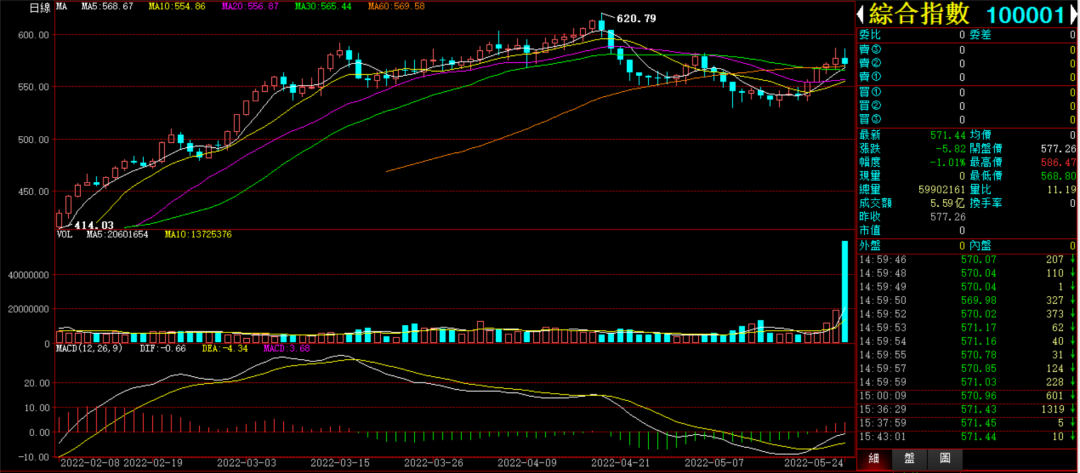
Task: Click the VOL indicator label
Action: 64,235
